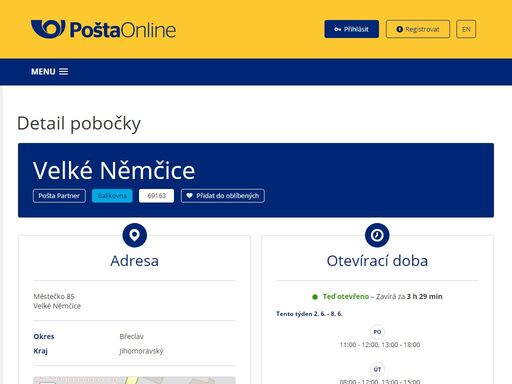Click the PoštaOnline title text
512x384 pixels.
123,30
